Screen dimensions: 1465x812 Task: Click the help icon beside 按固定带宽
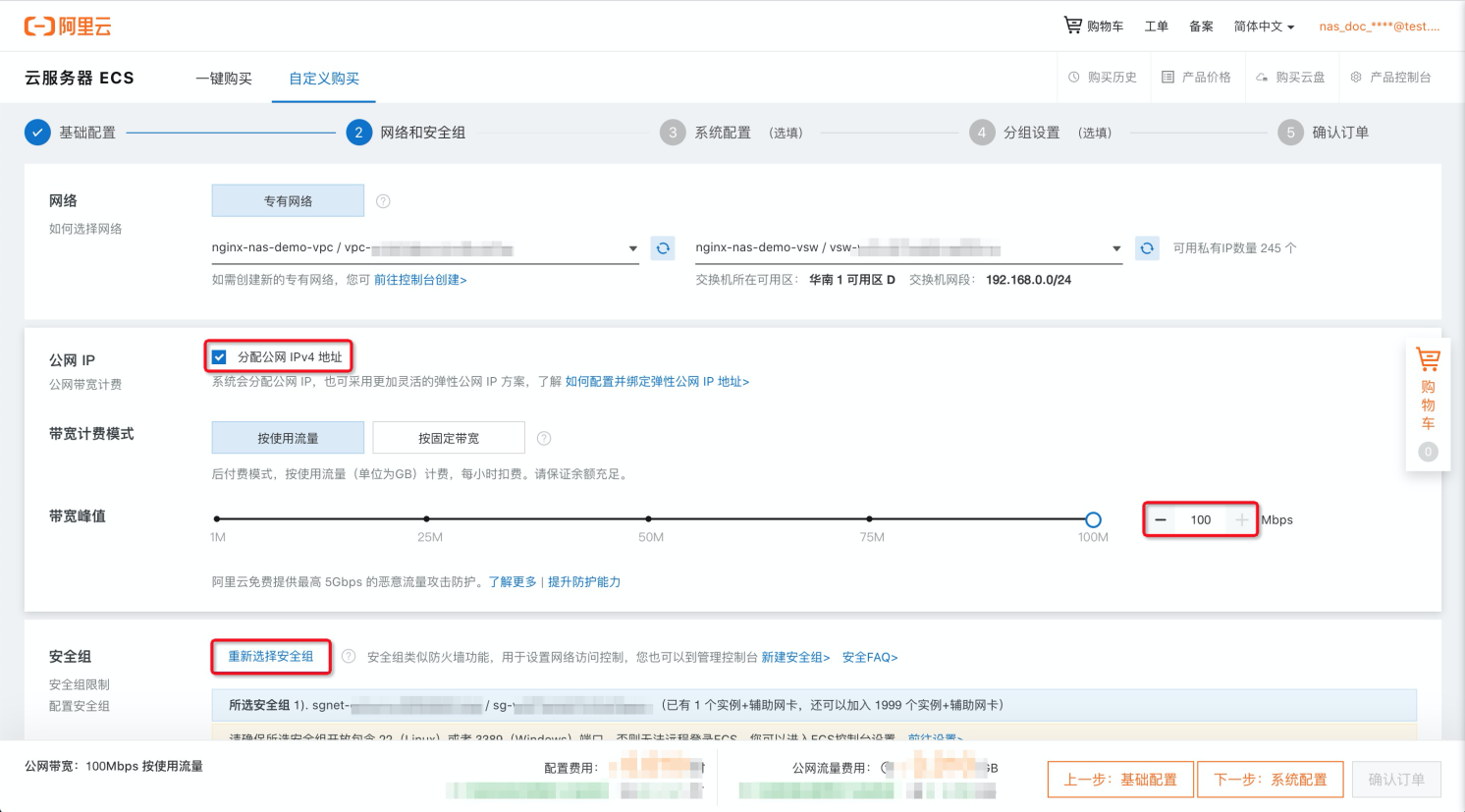click(x=544, y=438)
